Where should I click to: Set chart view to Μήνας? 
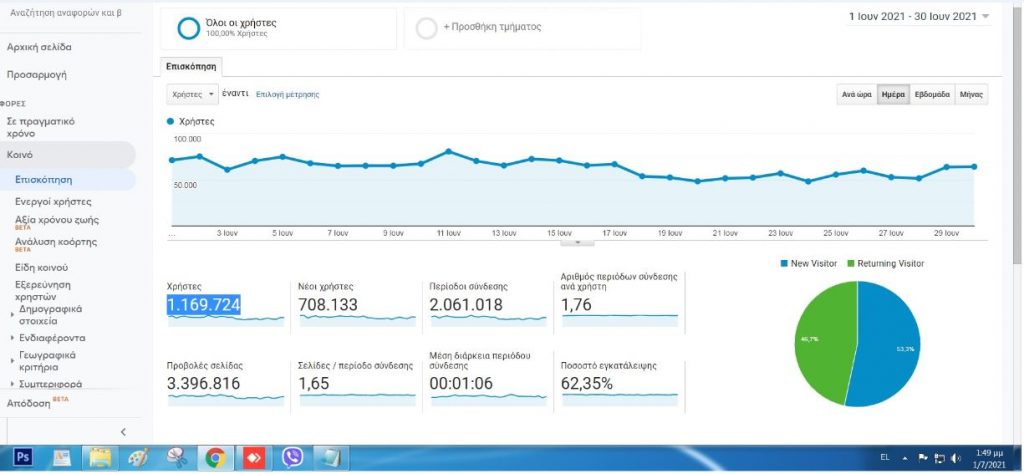(971, 94)
